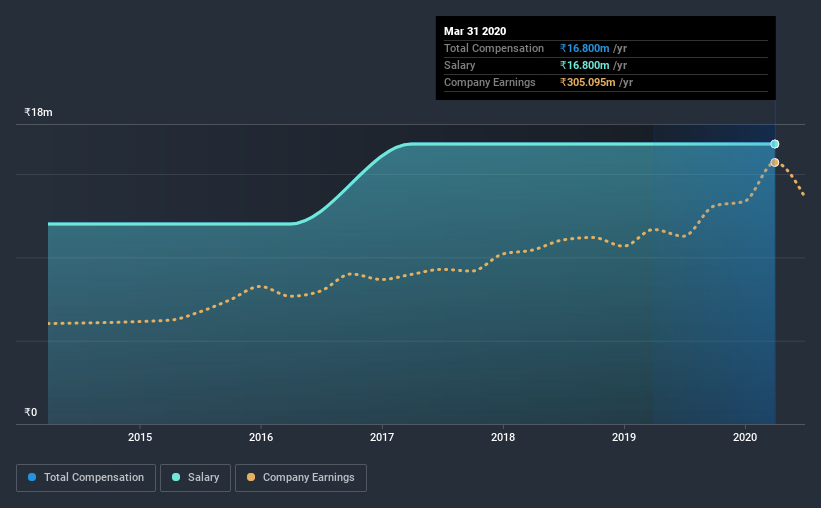Click the Mar 31 2020 tooltip date
The image size is (821, 508).
[x=475, y=31]
